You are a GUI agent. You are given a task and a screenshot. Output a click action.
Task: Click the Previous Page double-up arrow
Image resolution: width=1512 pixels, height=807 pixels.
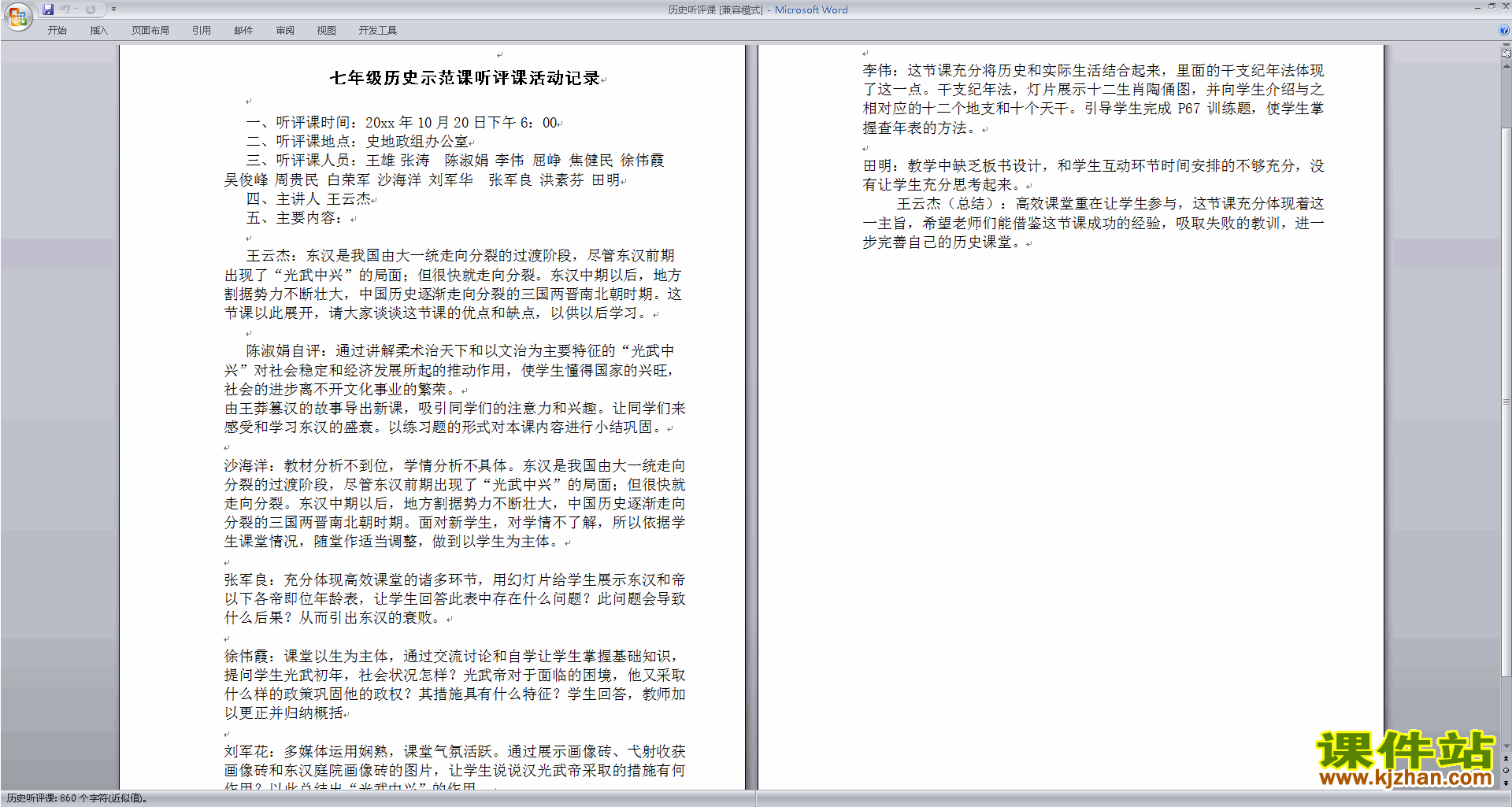pos(1506,758)
